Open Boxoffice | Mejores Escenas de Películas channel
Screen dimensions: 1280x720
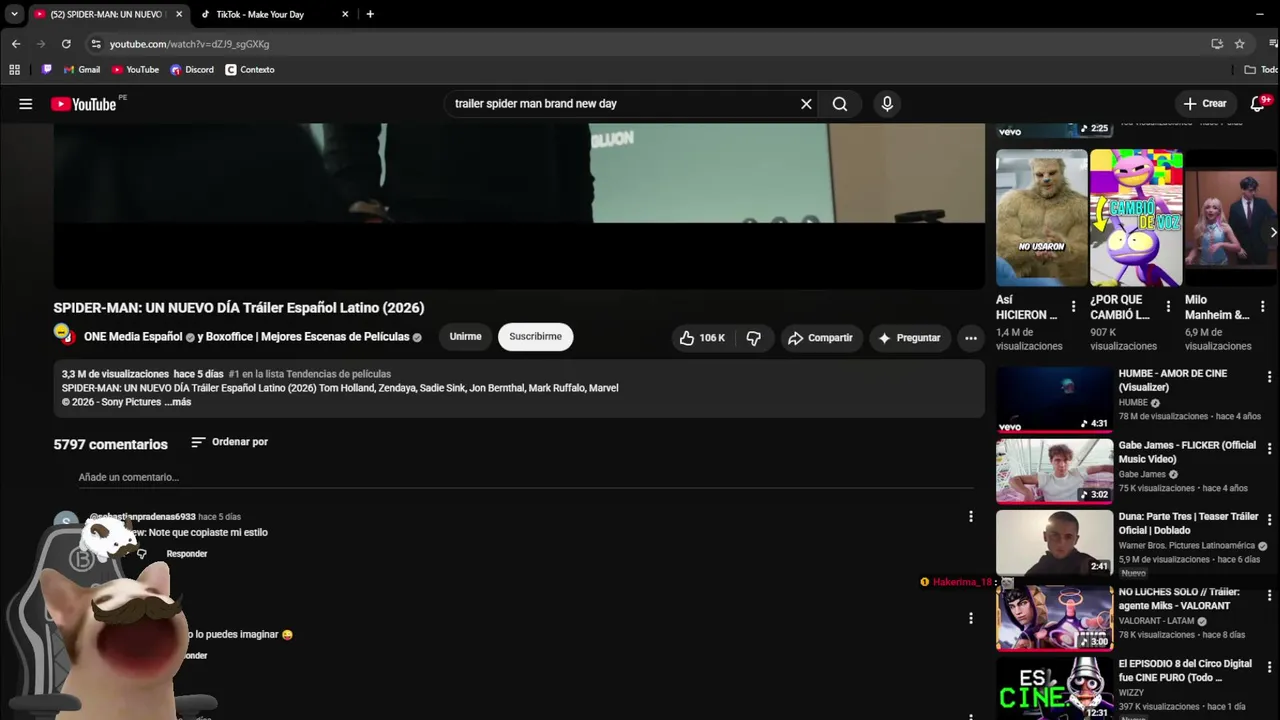[310, 337]
